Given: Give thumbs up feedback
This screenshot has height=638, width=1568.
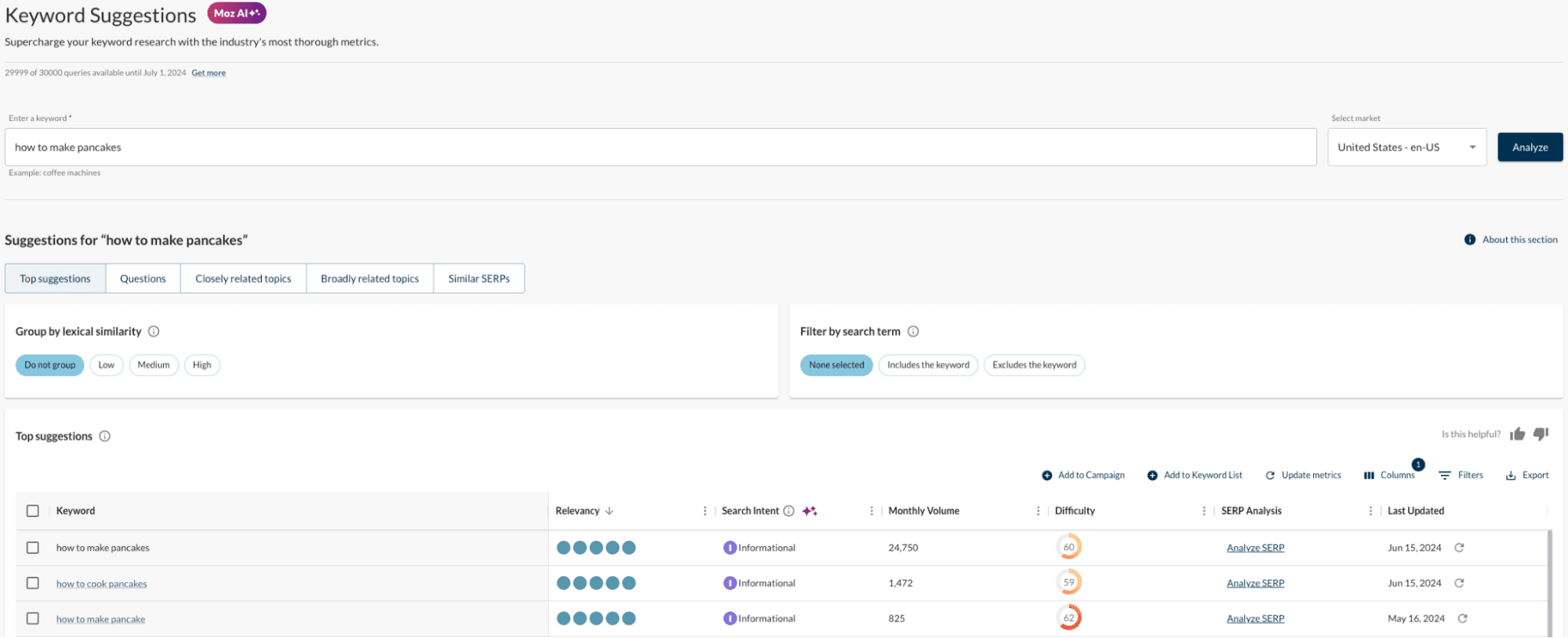Looking at the screenshot, I should (1517, 434).
